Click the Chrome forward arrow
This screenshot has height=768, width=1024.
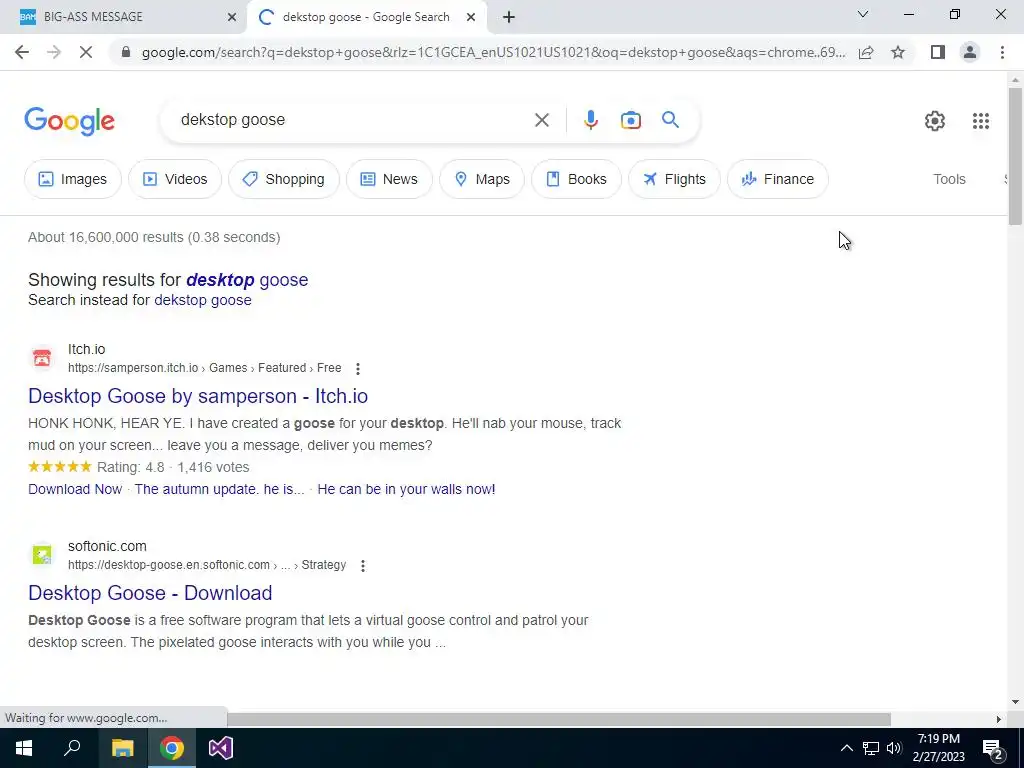coord(54,52)
